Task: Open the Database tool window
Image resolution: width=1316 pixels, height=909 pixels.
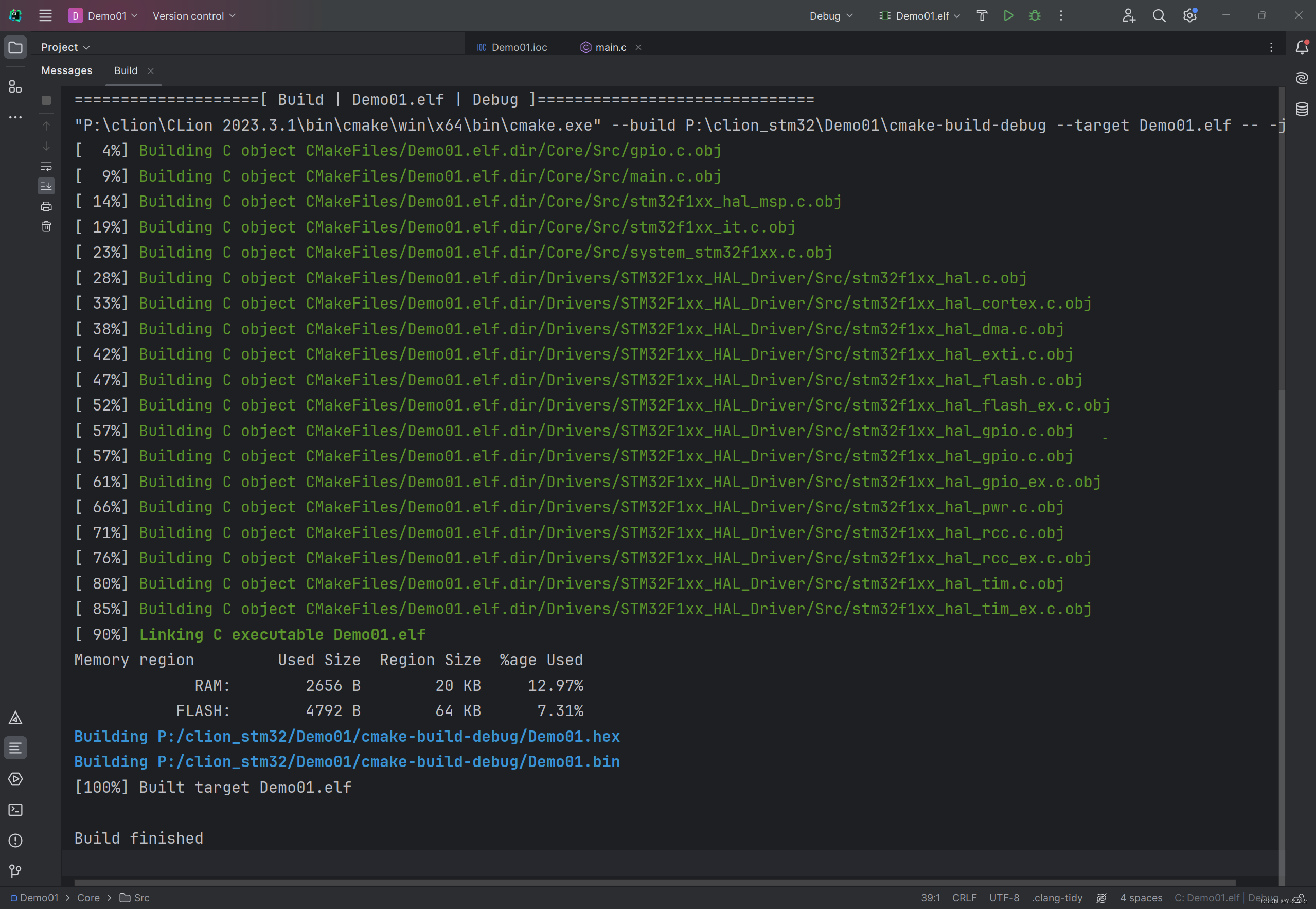Action: click(x=1302, y=109)
